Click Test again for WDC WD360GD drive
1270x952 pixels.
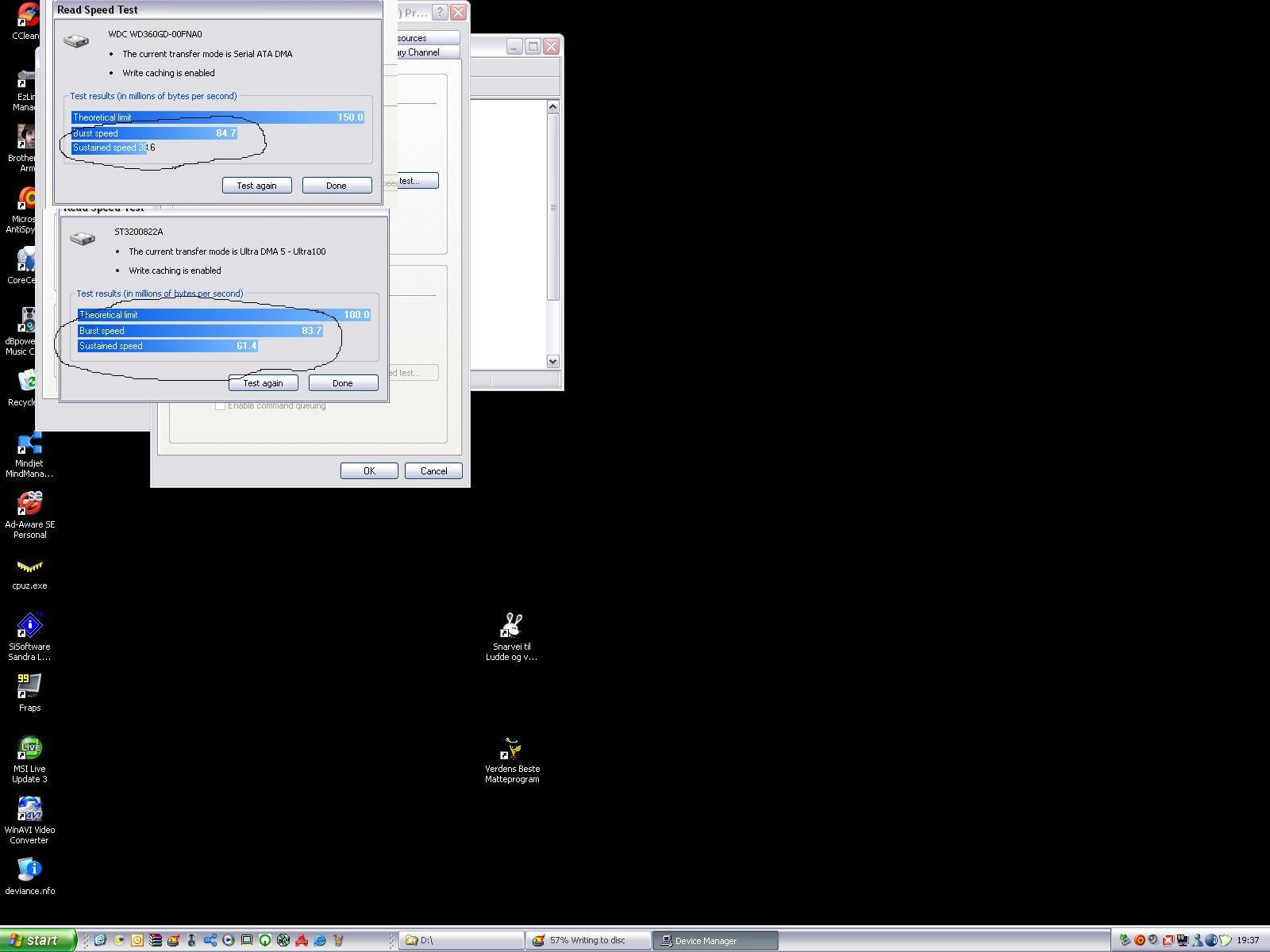pos(256,185)
